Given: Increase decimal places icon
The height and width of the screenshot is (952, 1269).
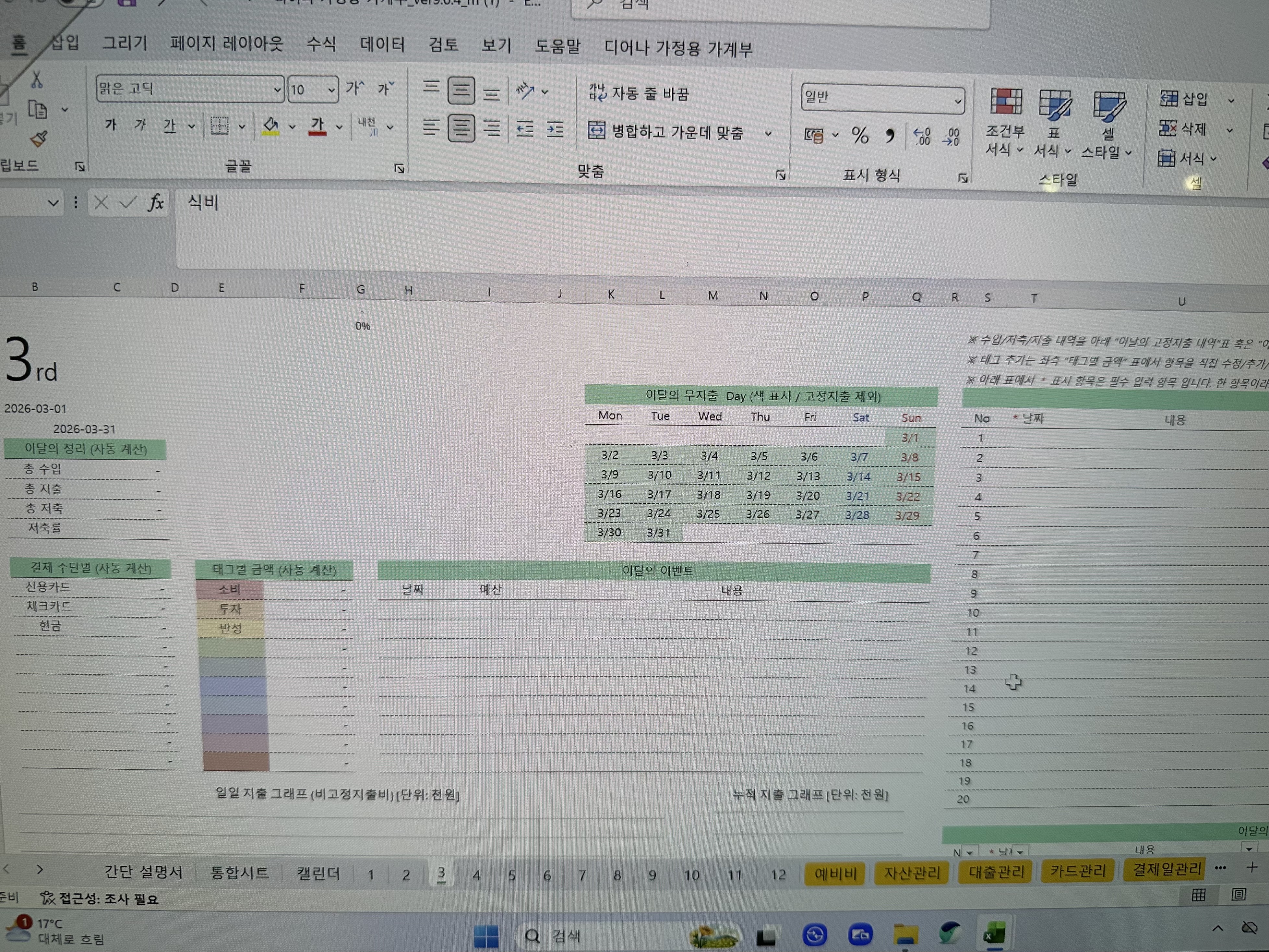Looking at the screenshot, I should click(x=921, y=137).
